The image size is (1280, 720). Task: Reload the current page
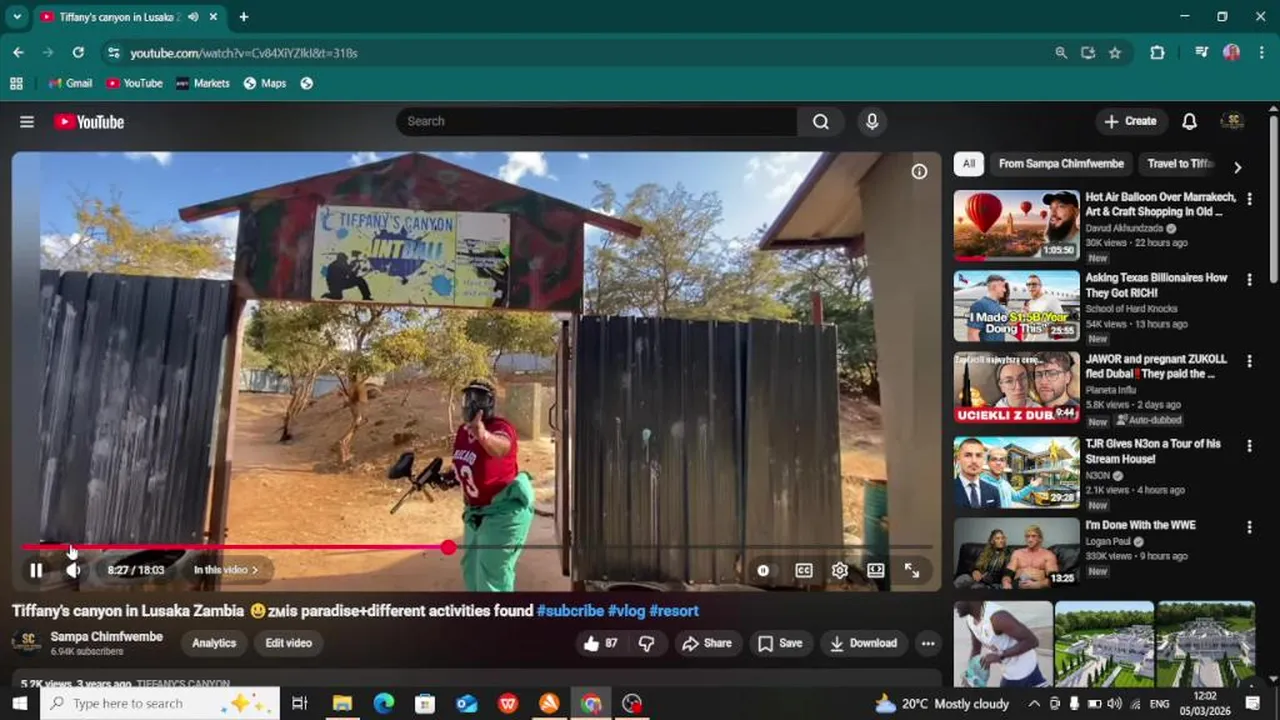click(x=78, y=53)
